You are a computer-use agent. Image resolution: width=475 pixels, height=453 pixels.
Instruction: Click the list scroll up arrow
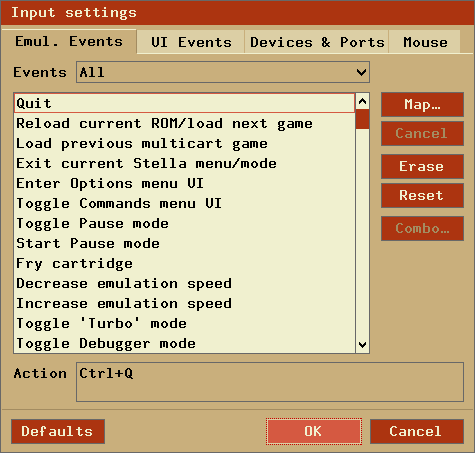(x=362, y=101)
